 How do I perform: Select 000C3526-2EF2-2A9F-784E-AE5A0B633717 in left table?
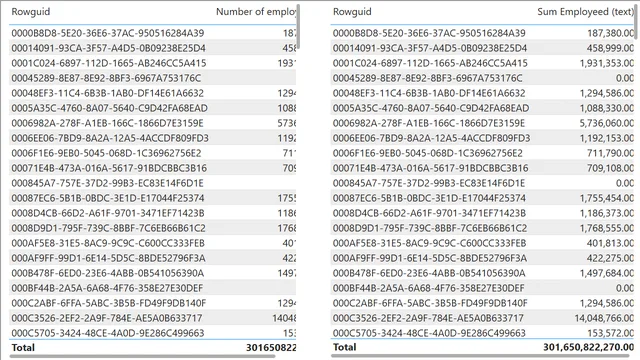107,318
